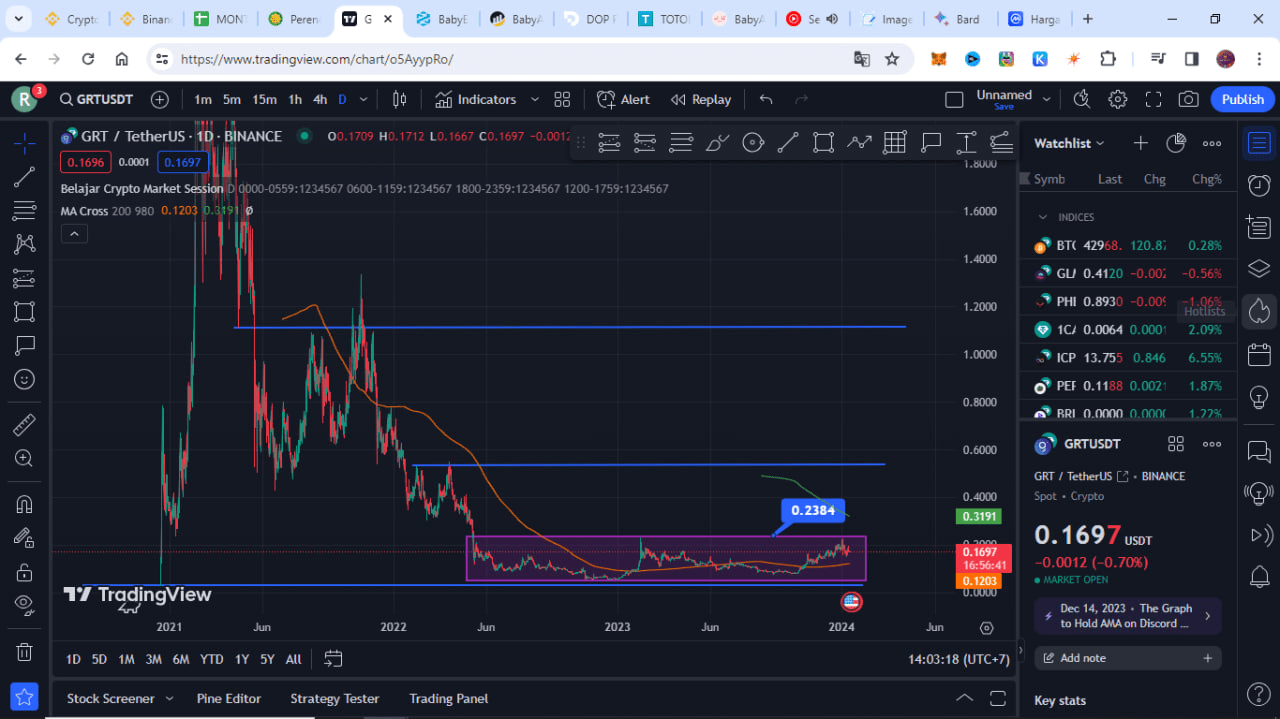The image size is (1280, 719).
Task: Select the text annotation tool
Action: [24, 345]
